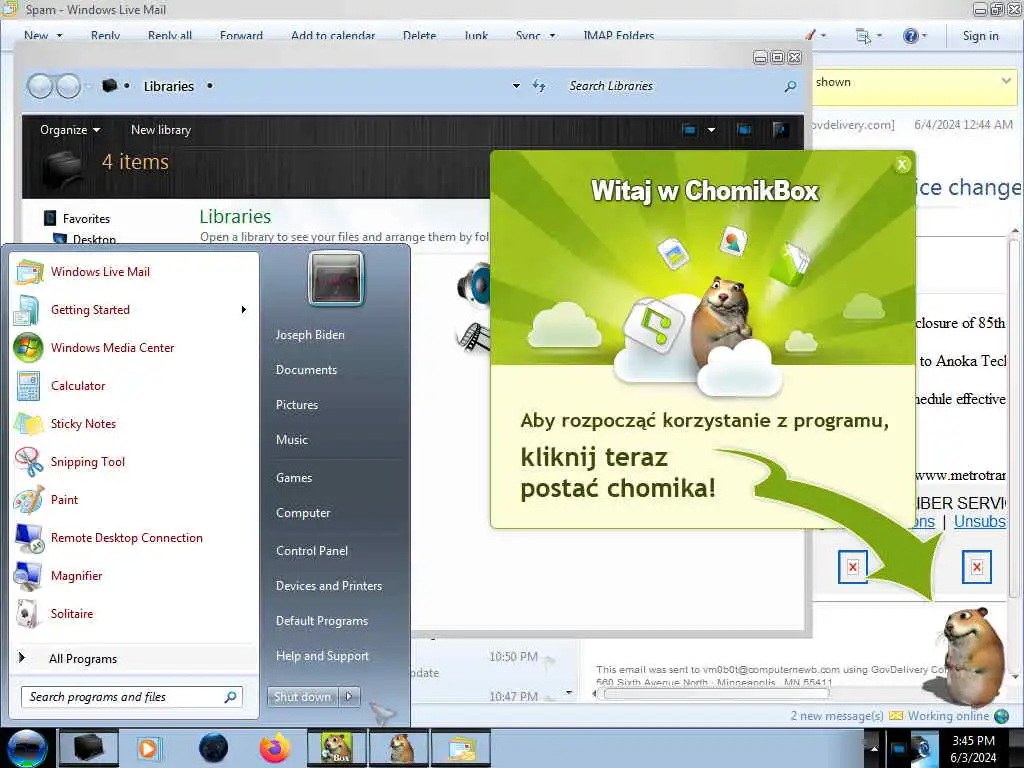Click Sign in in Windows Live Mail
This screenshot has height=768, width=1024.
pyautogui.click(x=980, y=36)
